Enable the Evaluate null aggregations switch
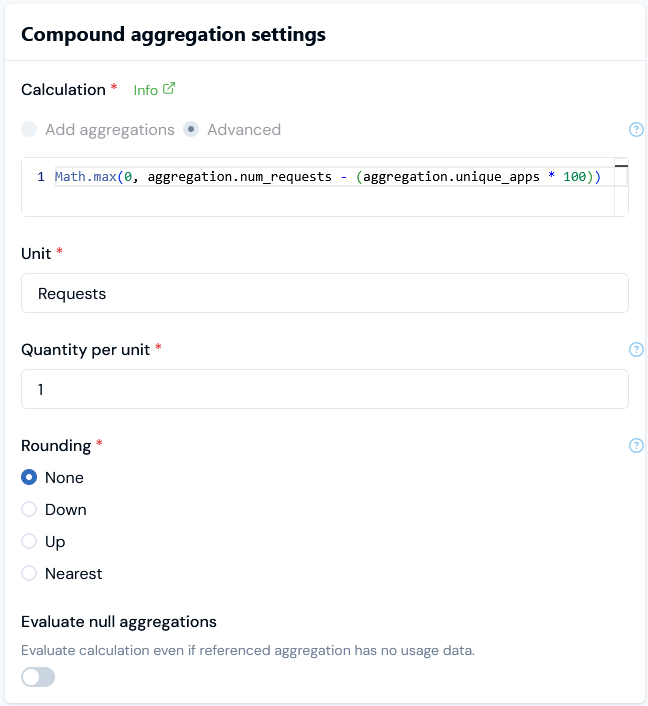This screenshot has width=648, height=706. [x=38, y=678]
